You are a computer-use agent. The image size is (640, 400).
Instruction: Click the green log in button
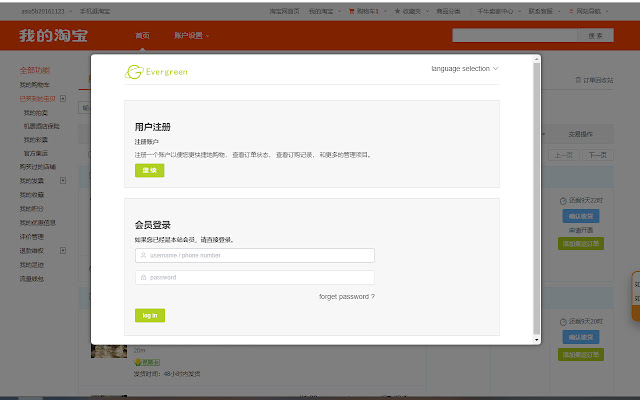pos(150,316)
